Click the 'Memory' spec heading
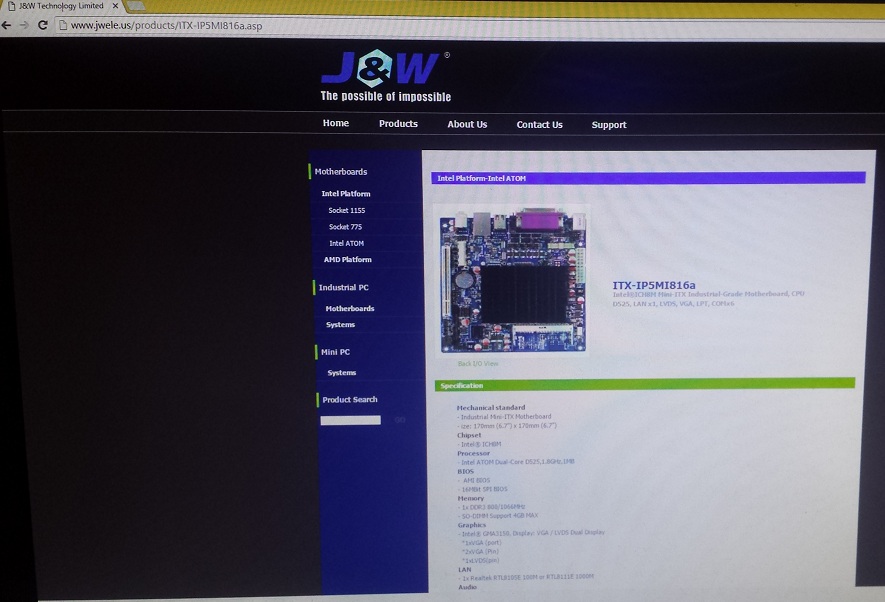The width and height of the screenshot is (885, 602). click(471, 498)
